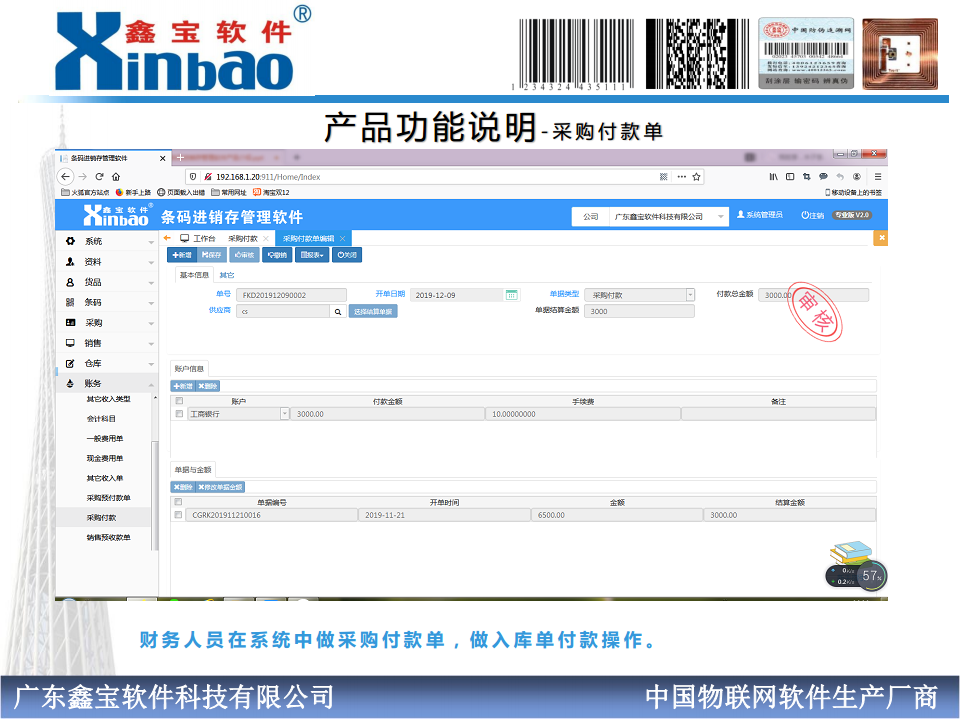960x720 pixels.
Task: Toggle the 单据与金额 header checkbox
Action: (x=178, y=502)
